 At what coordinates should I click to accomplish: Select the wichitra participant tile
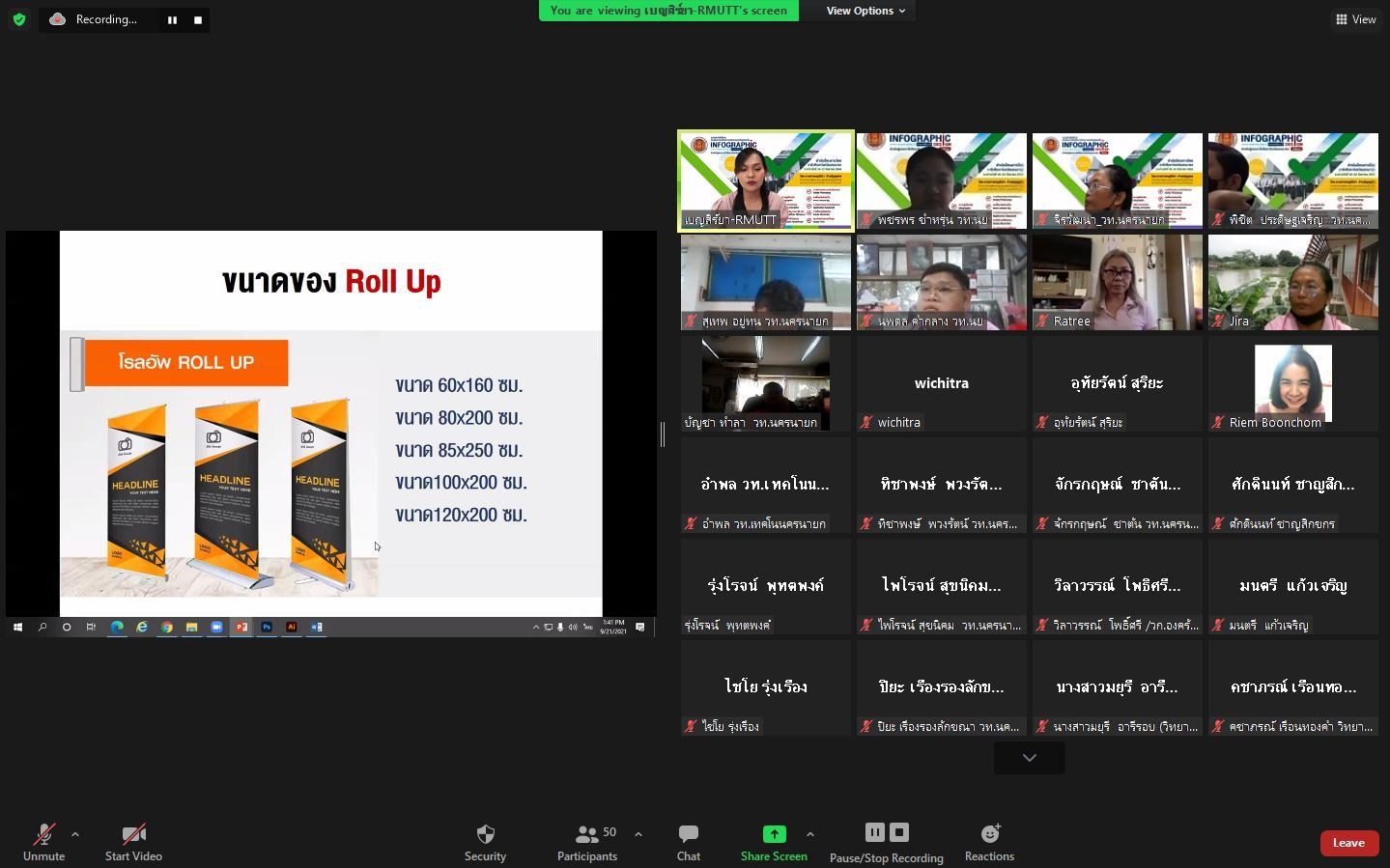tap(942, 383)
